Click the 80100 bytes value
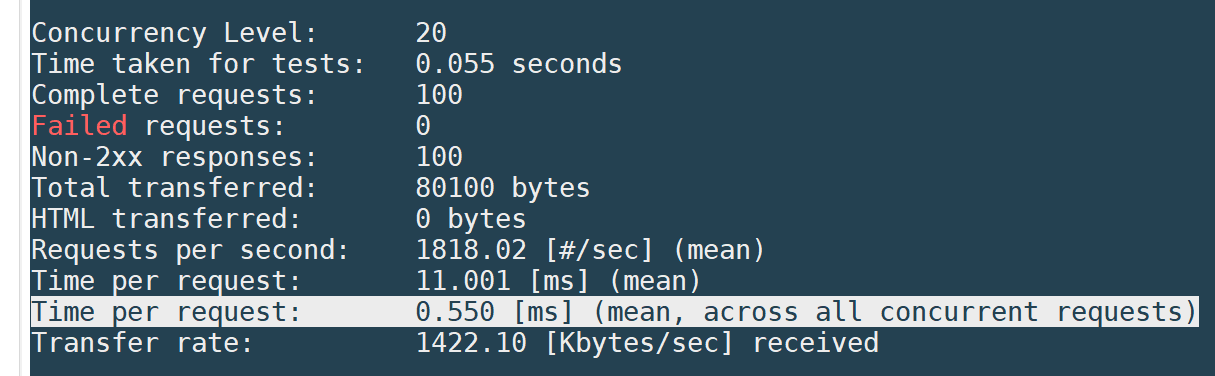This screenshot has width=1215, height=376. point(503,188)
